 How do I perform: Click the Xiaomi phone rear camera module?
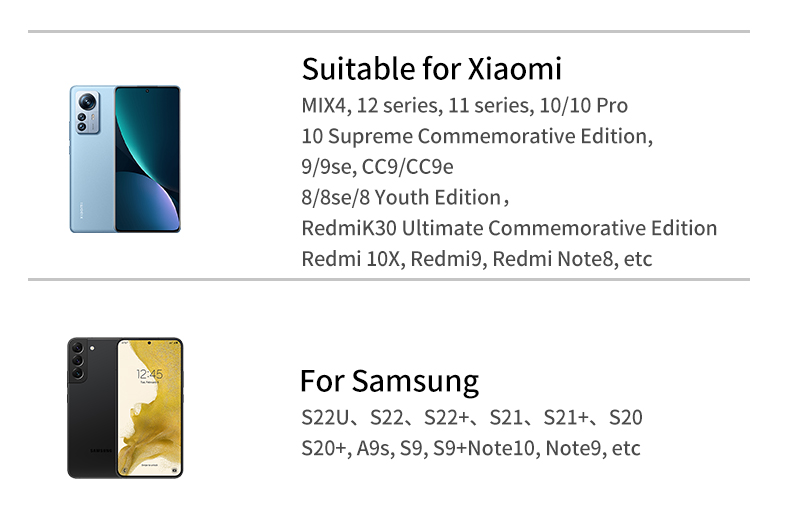pyautogui.click(x=88, y=113)
